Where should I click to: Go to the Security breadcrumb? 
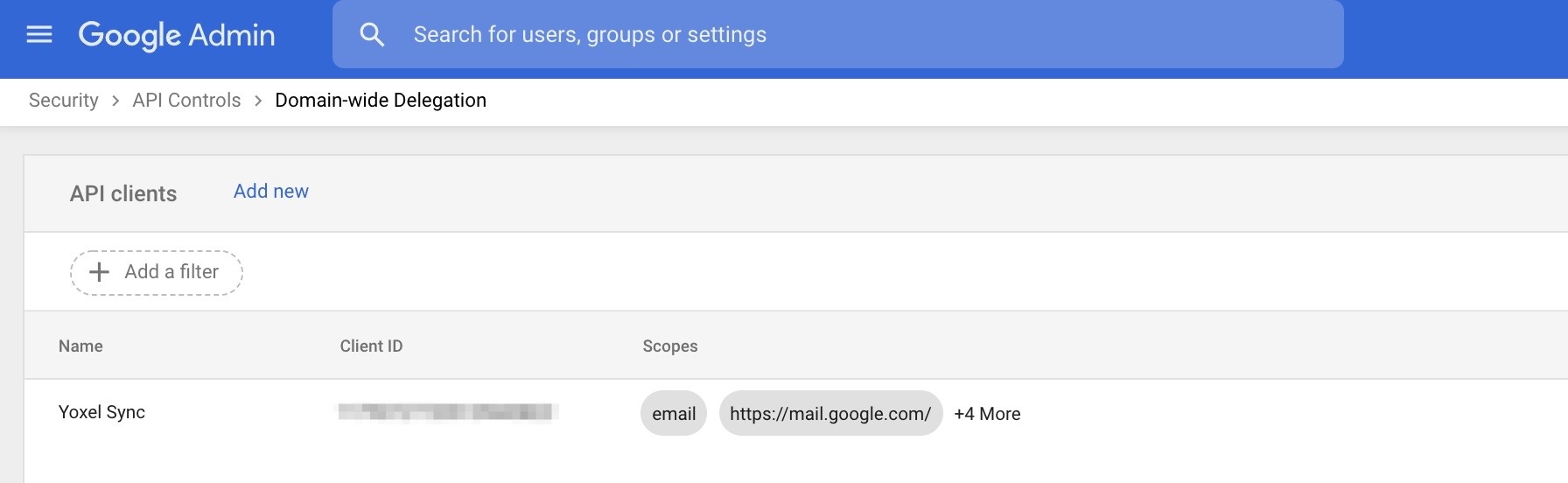point(63,101)
